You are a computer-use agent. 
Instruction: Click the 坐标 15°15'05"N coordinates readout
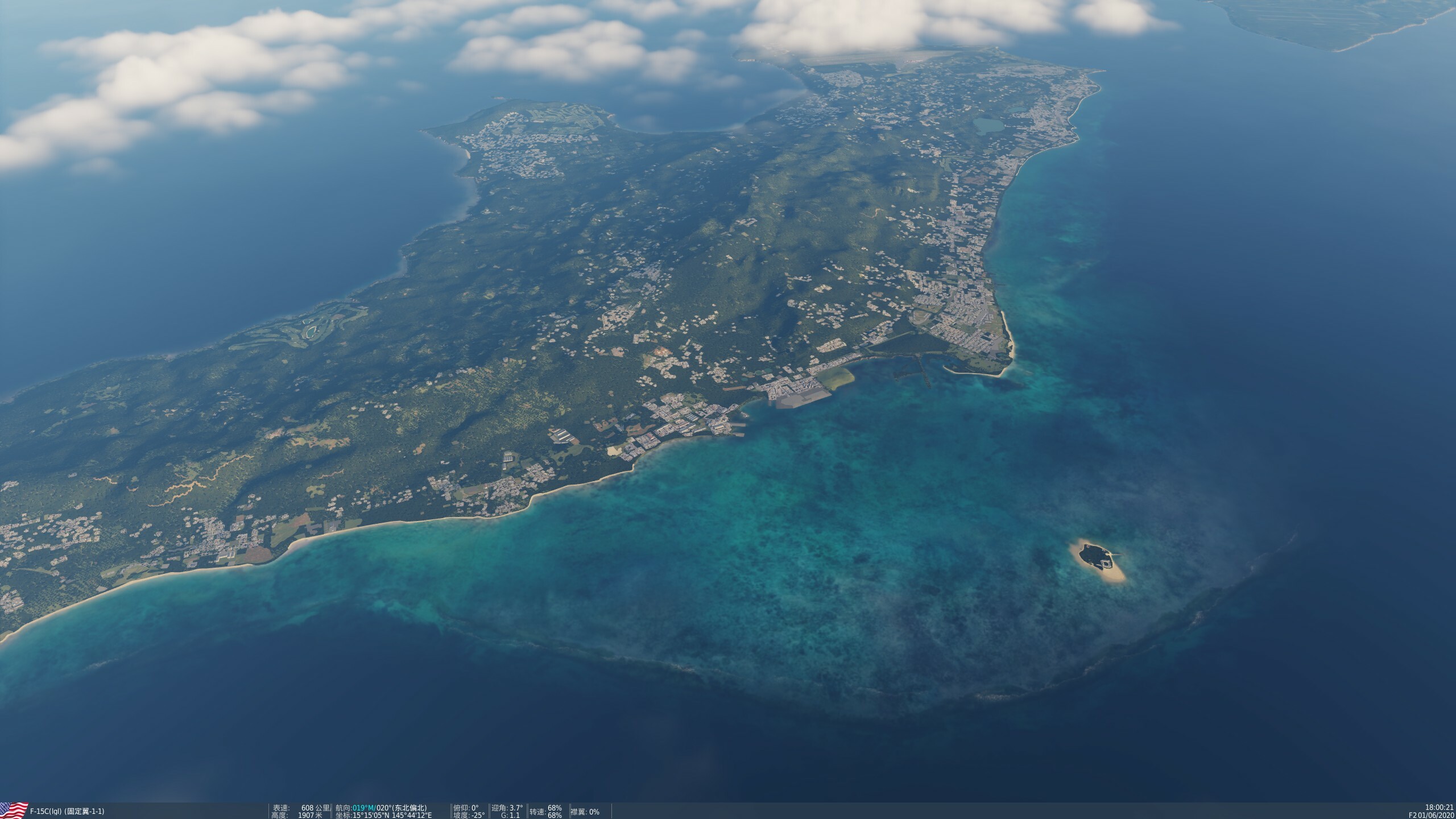(382, 816)
